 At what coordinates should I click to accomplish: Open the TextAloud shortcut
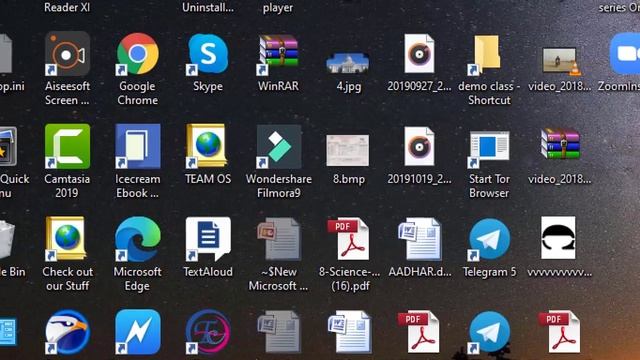(x=208, y=239)
